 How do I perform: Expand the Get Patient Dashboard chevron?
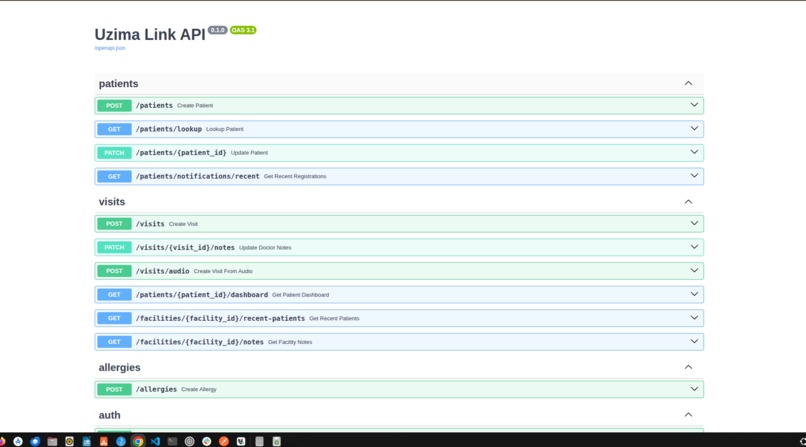(x=694, y=294)
